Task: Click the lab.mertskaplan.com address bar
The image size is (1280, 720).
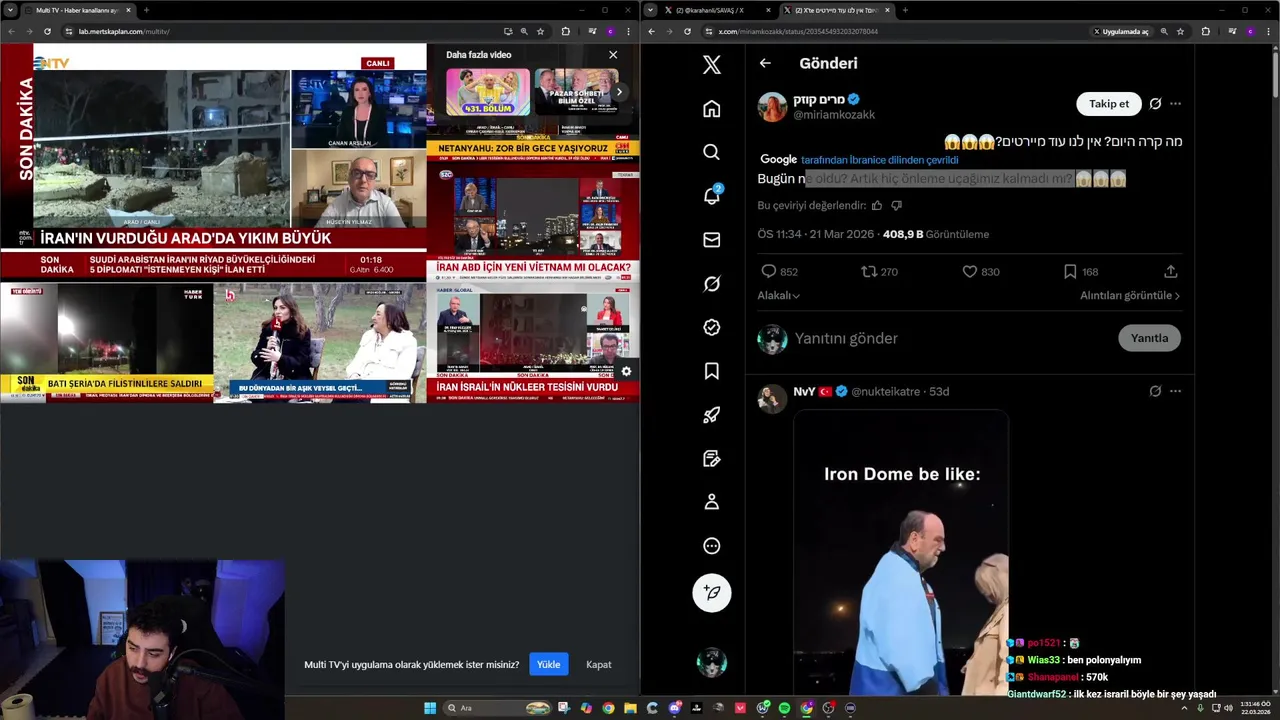Action: tap(280, 31)
